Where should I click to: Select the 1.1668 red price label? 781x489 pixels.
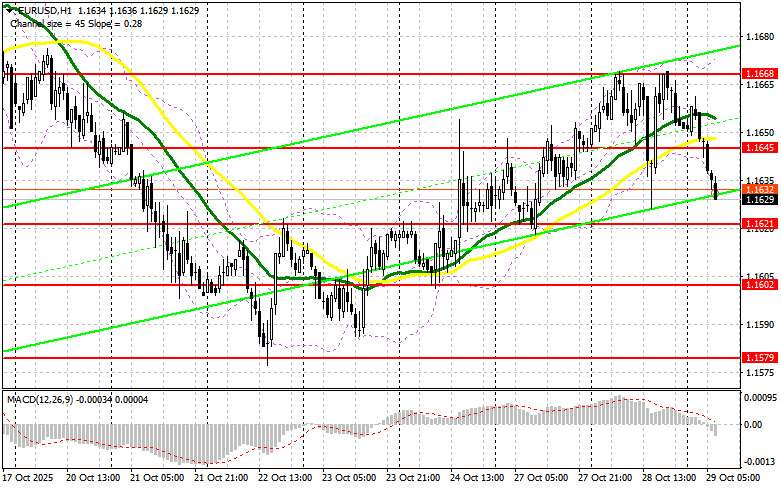760,74
